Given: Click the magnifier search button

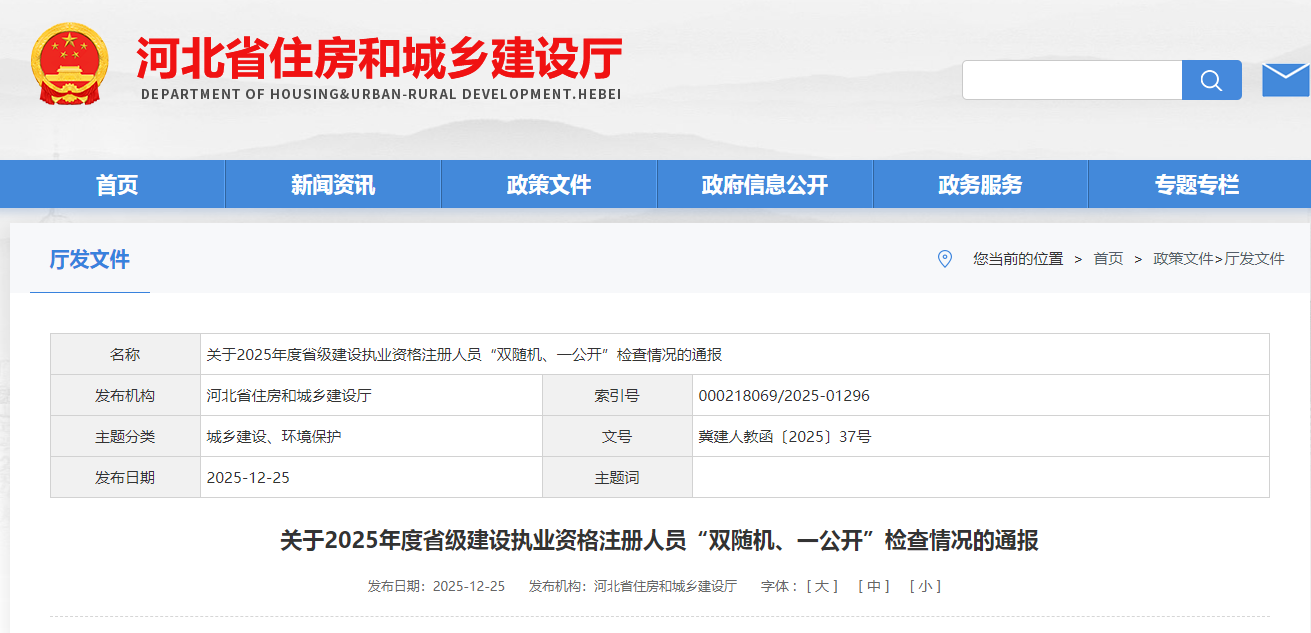Looking at the screenshot, I should [x=1211, y=80].
